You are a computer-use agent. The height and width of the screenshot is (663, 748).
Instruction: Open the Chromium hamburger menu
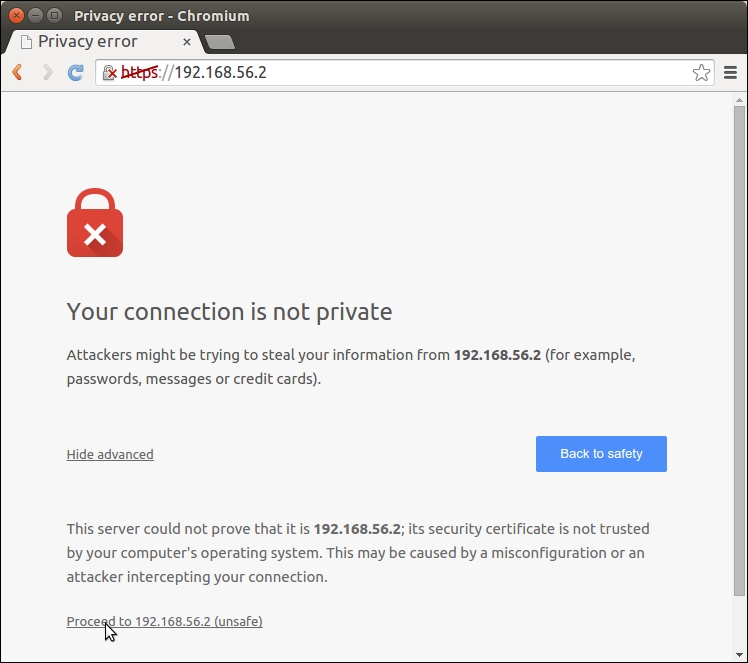coord(731,72)
